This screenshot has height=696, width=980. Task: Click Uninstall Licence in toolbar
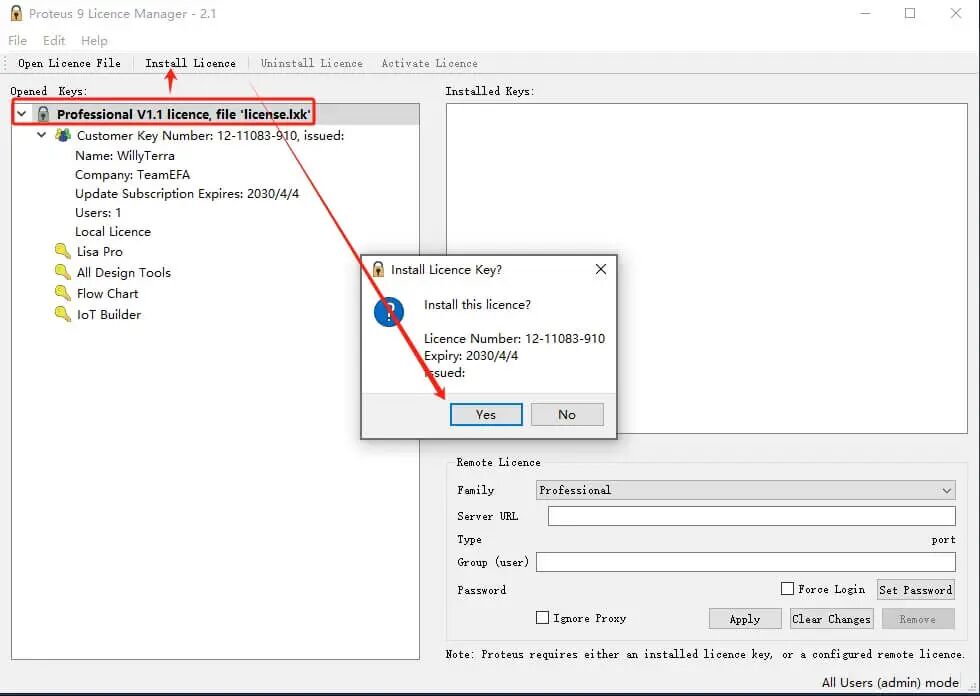click(x=312, y=63)
